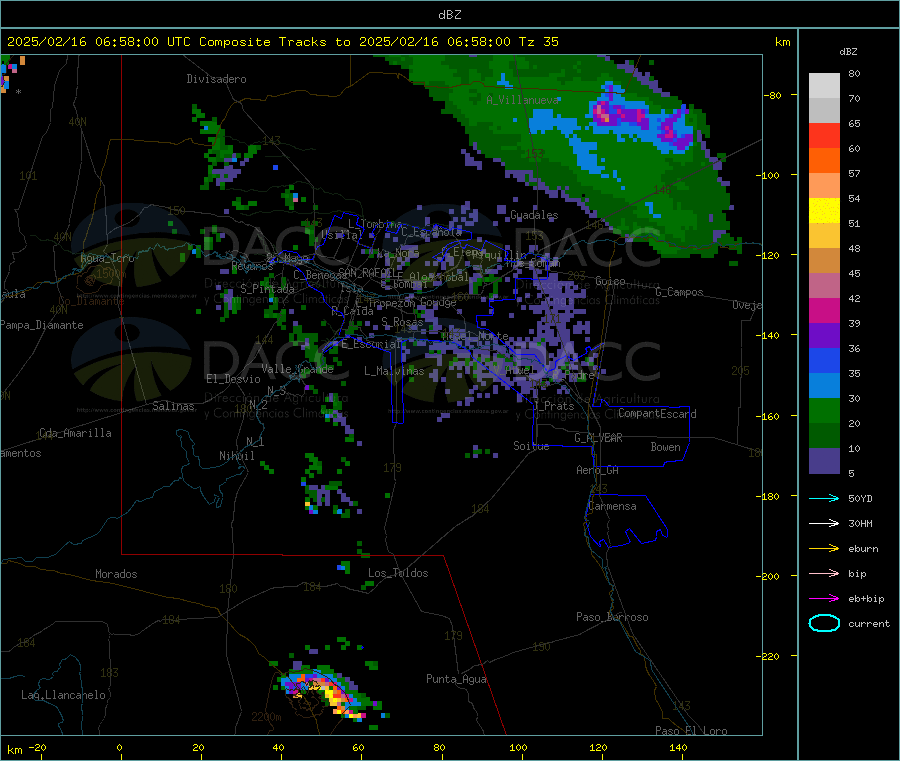Click the 'Agua_Toro' map label
Viewport: 900px width, 761px height.
point(107,258)
